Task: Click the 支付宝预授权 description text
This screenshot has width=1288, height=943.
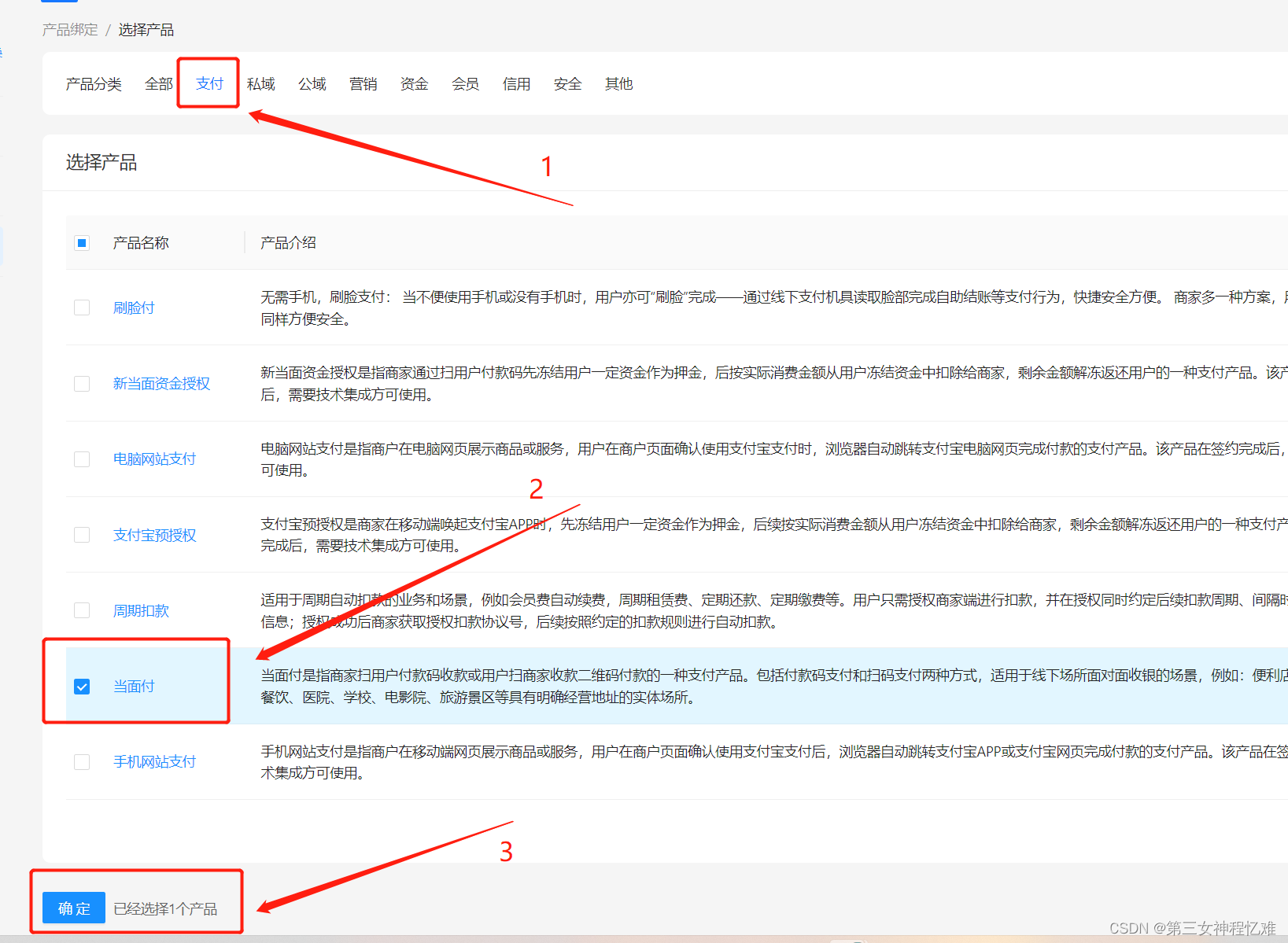Action: (x=774, y=535)
